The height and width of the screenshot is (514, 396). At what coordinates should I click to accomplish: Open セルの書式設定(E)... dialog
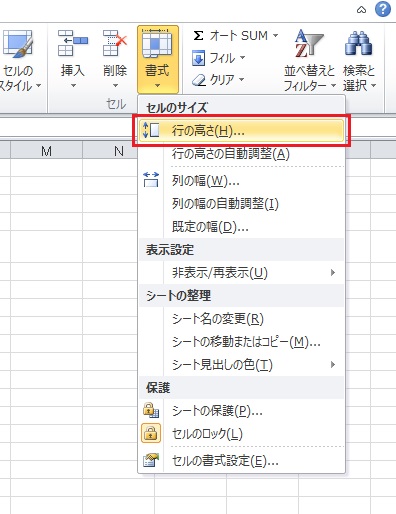pyautogui.click(x=241, y=461)
